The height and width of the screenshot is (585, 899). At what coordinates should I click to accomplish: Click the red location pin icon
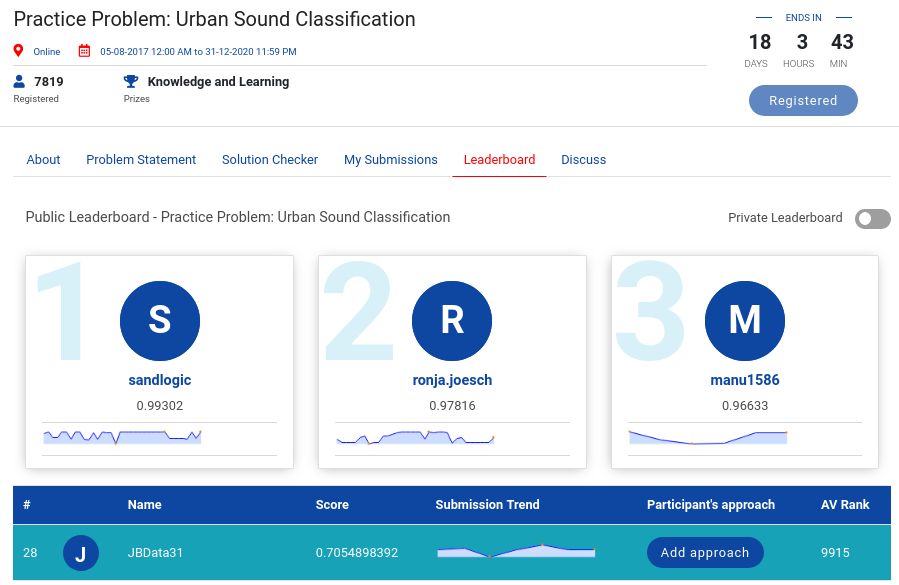[x=18, y=51]
